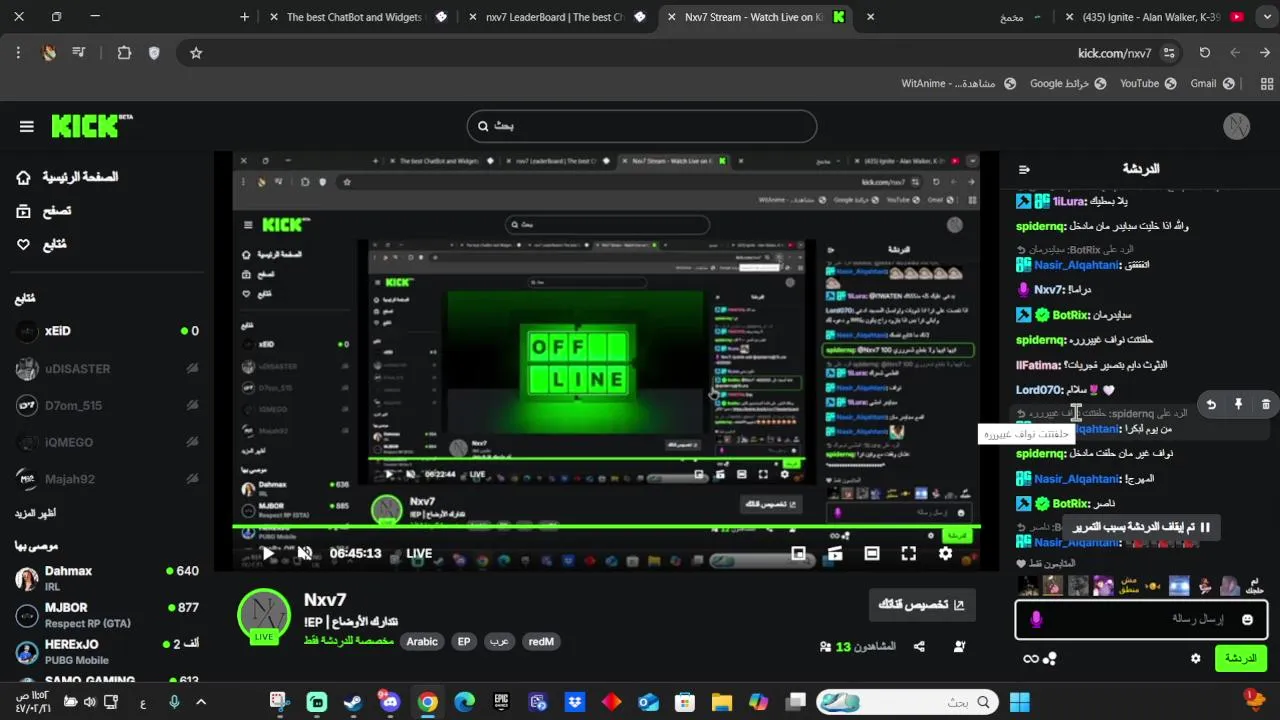Open the browse sidebar link
1280x720 pixels.
pyautogui.click(x=43, y=211)
